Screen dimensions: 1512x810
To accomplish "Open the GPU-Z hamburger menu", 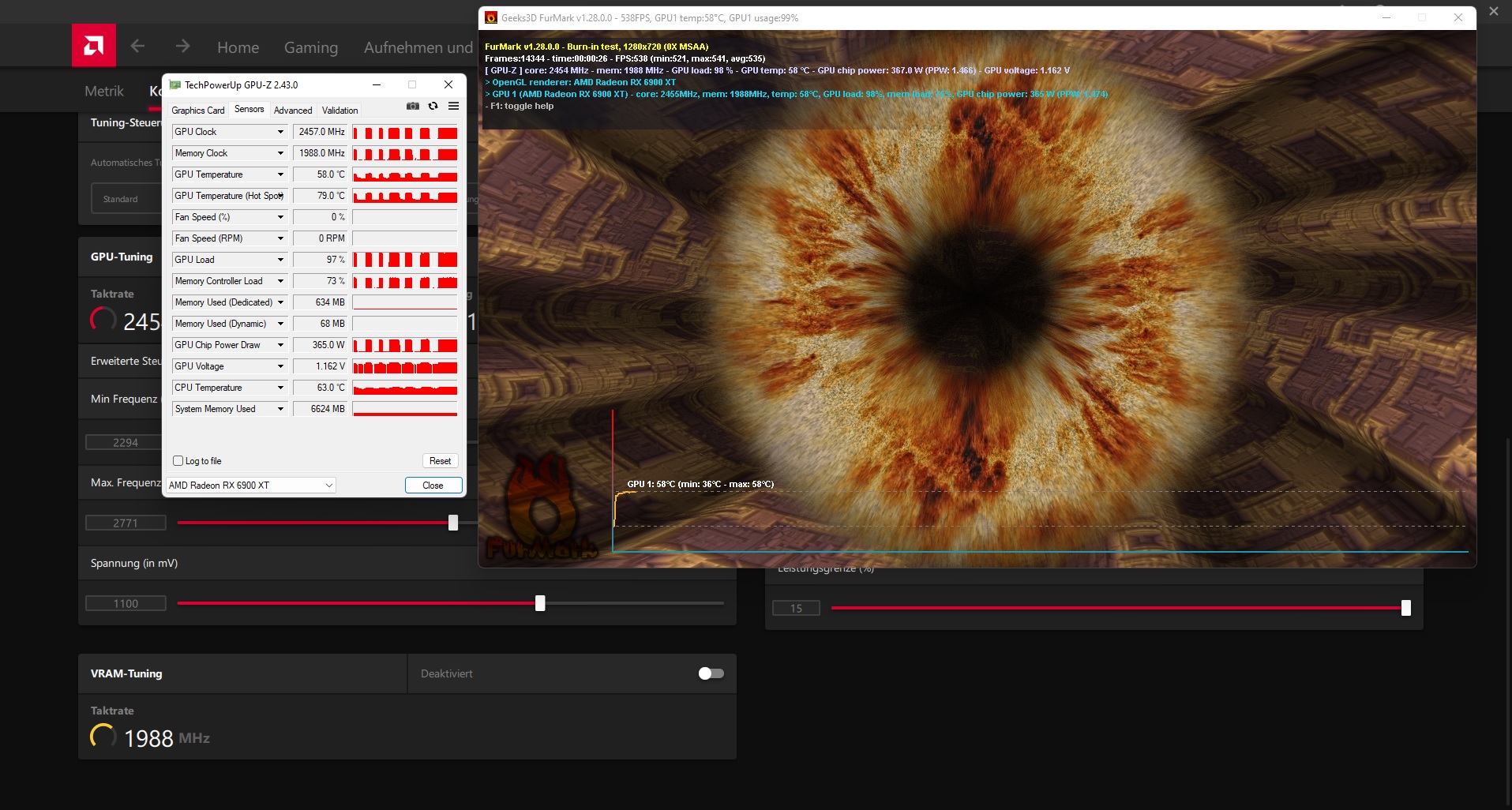I will (x=453, y=106).
